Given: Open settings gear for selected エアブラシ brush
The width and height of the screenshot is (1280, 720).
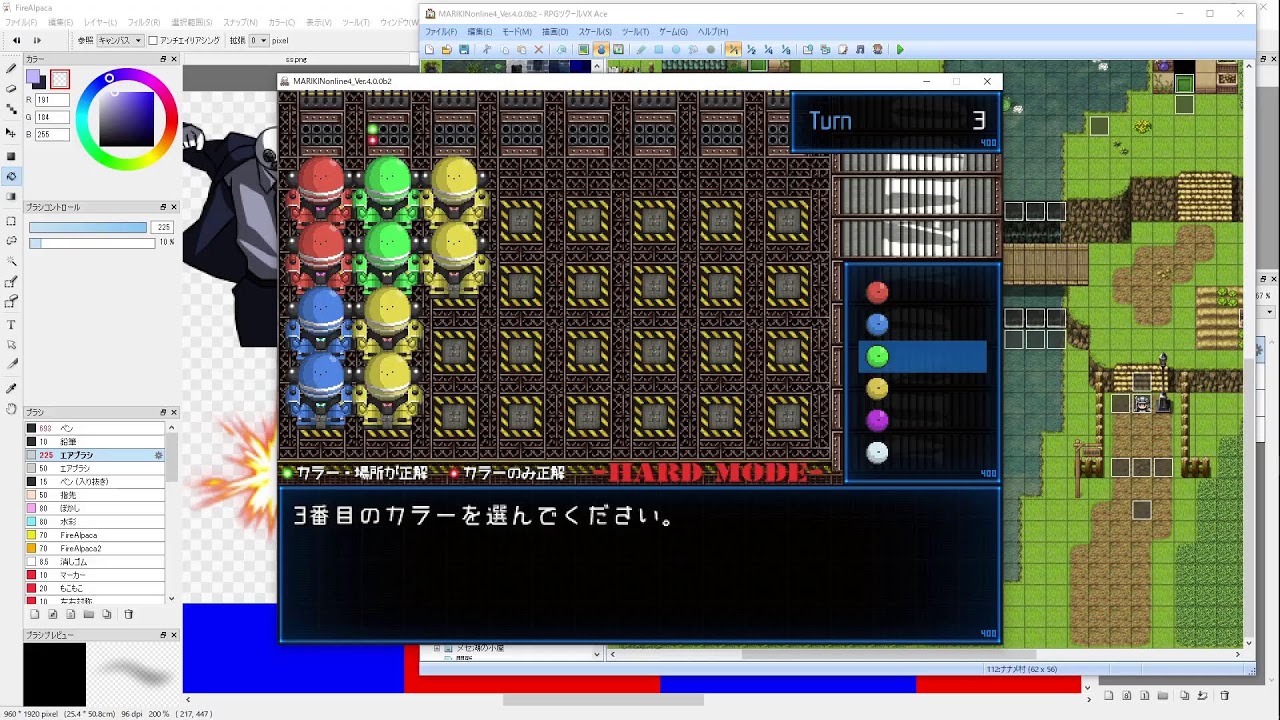Looking at the screenshot, I should click(158, 455).
